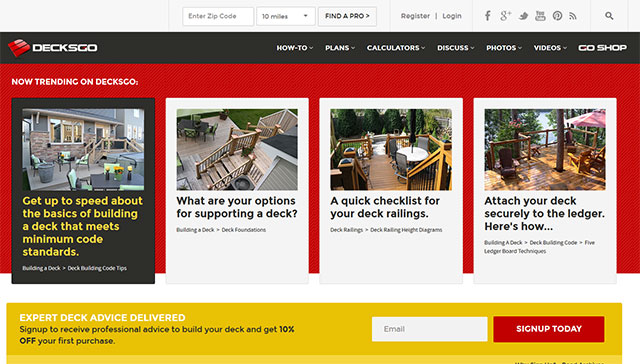The width and height of the screenshot is (640, 364).
Task: Expand the How-To menu
Action: [x=295, y=48]
